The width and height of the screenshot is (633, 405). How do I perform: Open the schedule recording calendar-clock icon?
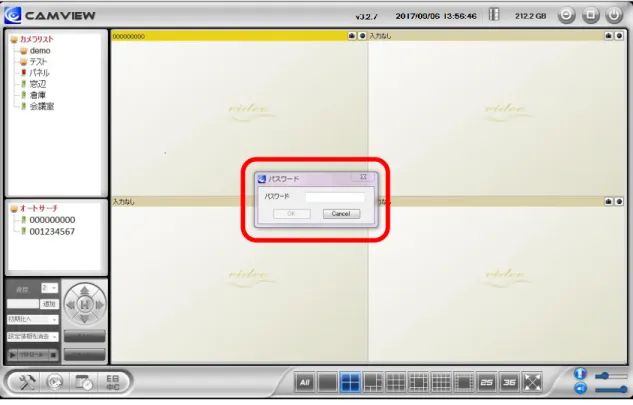(84, 382)
